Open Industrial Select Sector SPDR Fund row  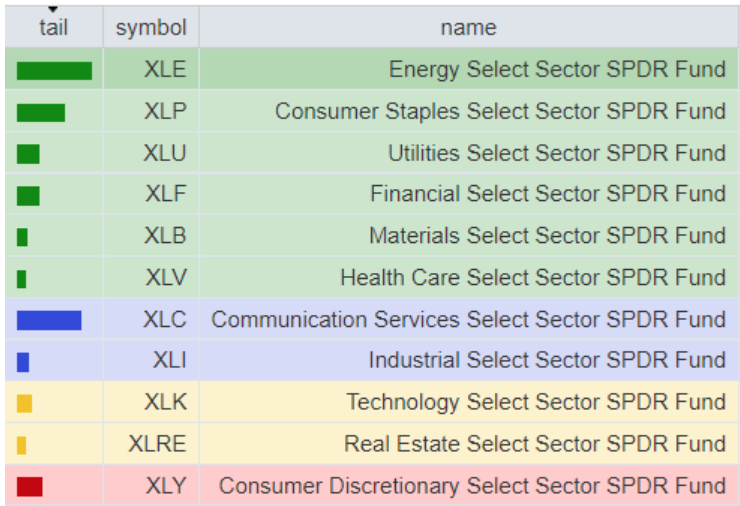tap(547, 361)
